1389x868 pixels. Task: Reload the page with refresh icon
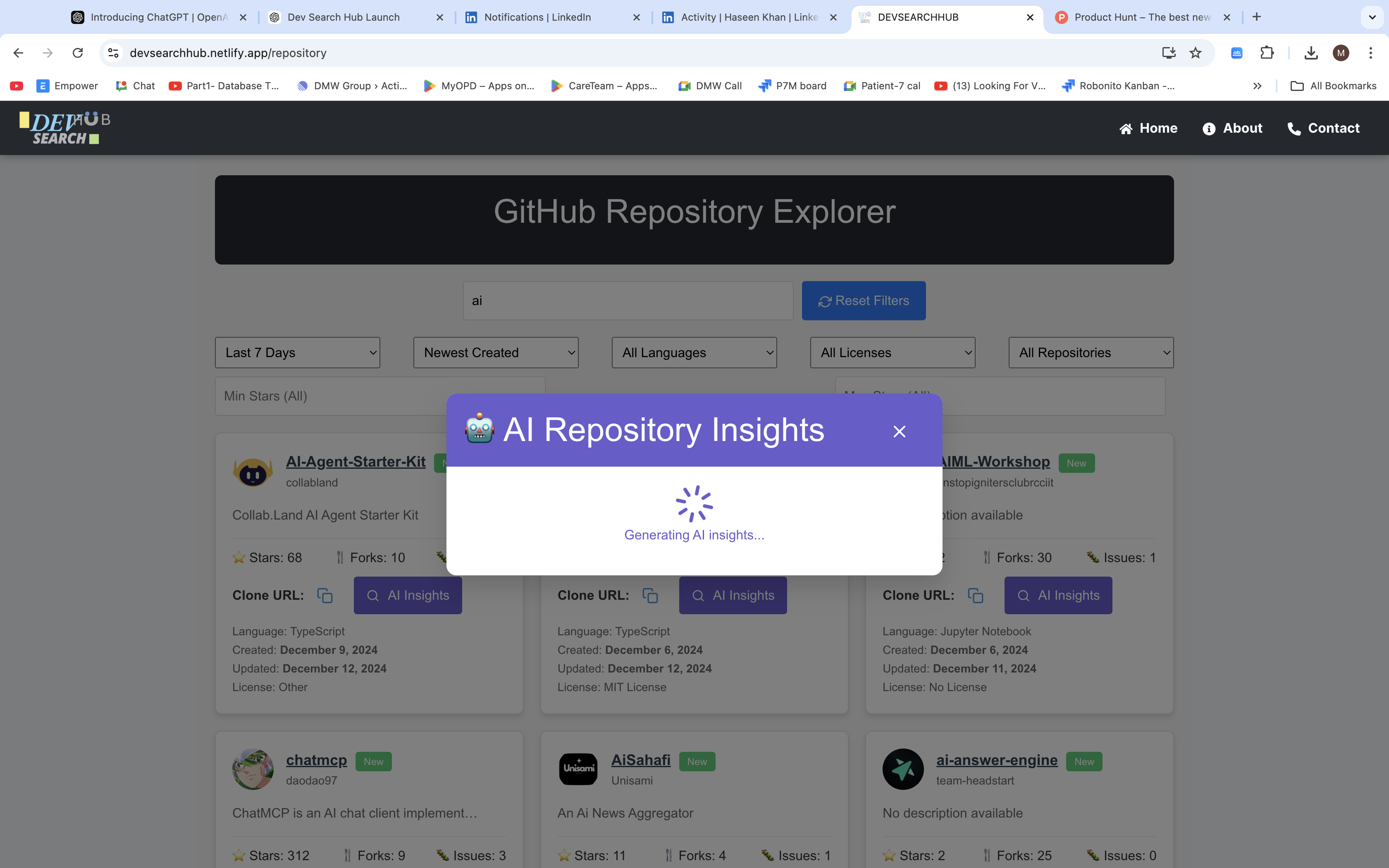[x=77, y=53]
